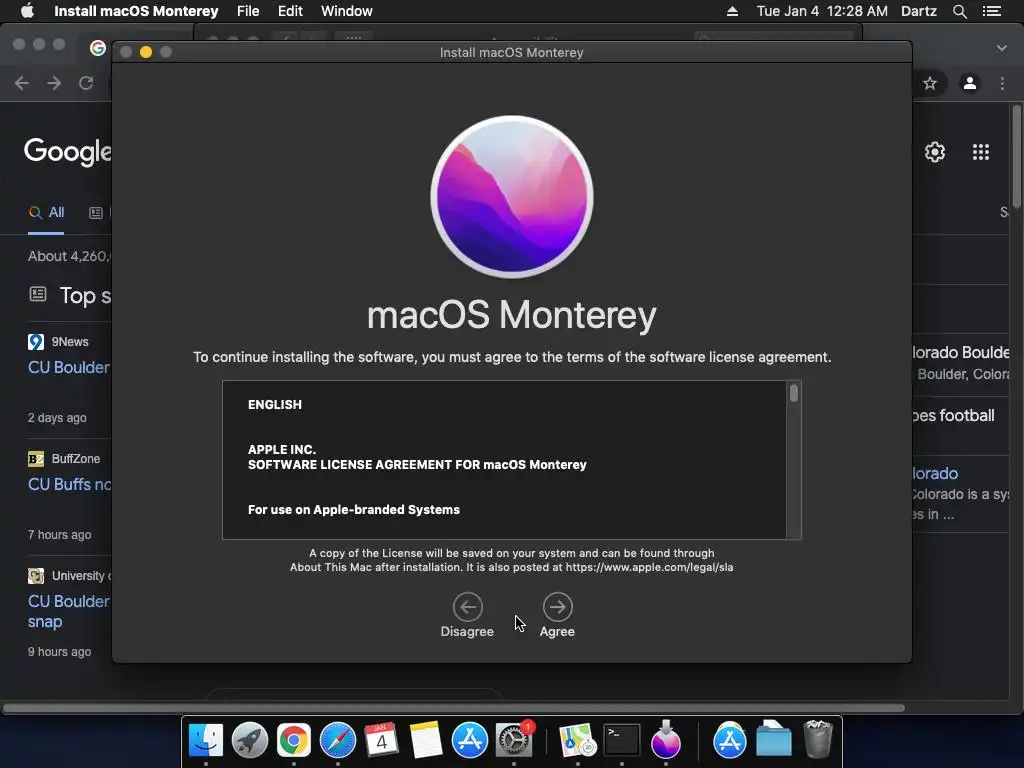Click the Agree arrow button
The image size is (1024, 768).
point(557,607)
